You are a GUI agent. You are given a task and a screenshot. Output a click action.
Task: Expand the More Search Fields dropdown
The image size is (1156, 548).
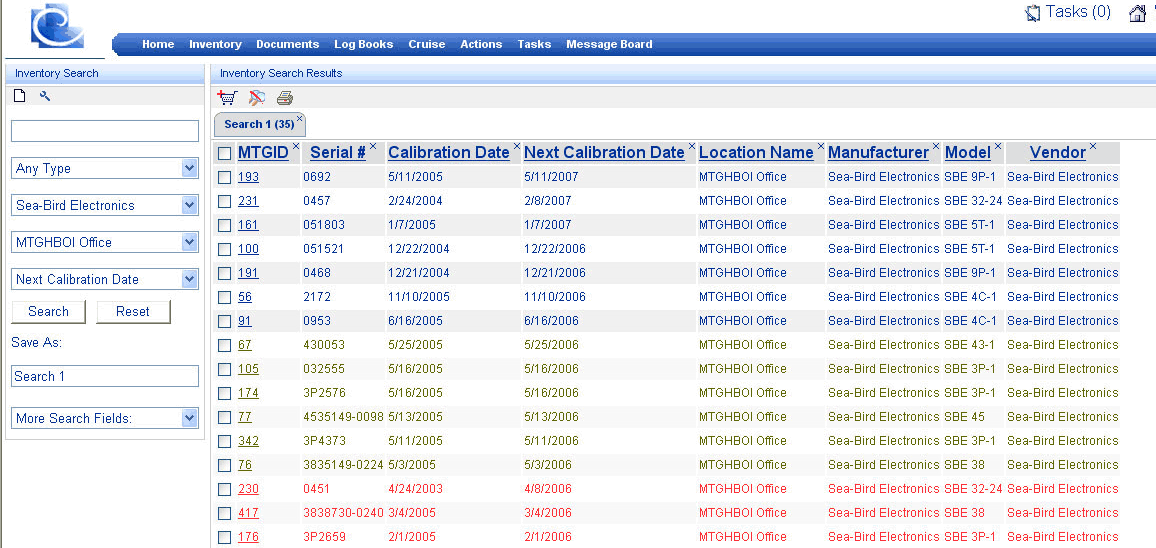[x=105, y=418]
